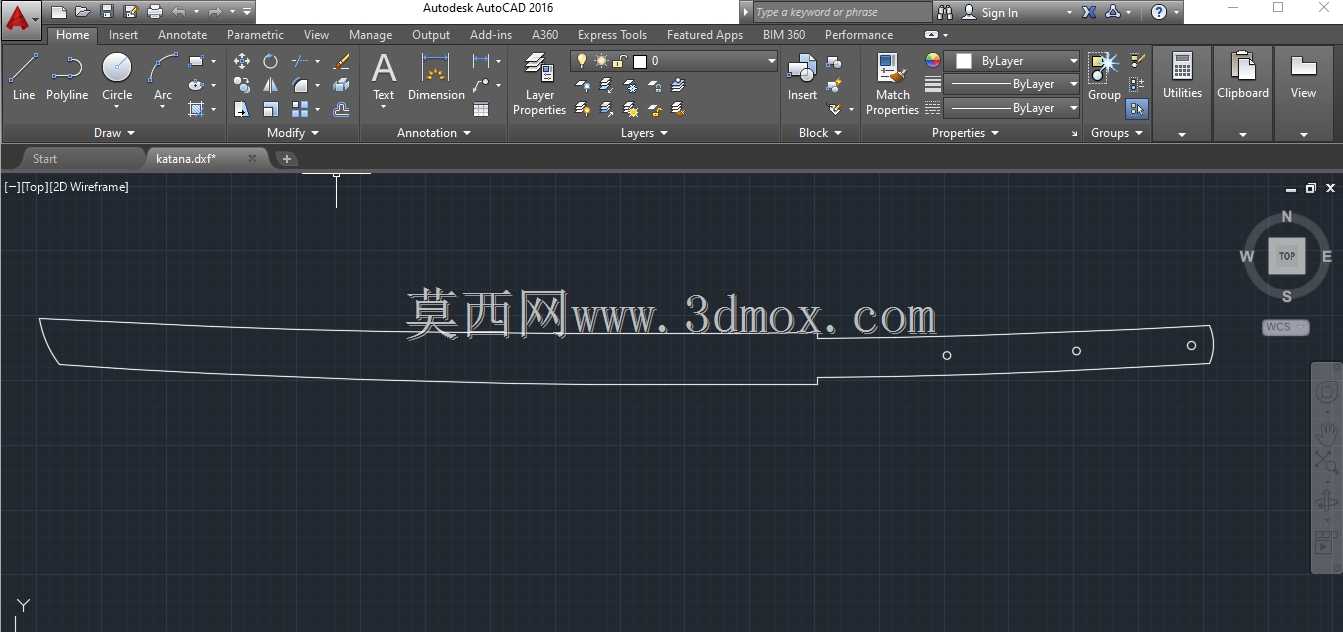Open the layer 0 dropdown list

click(x=771, y=61)
